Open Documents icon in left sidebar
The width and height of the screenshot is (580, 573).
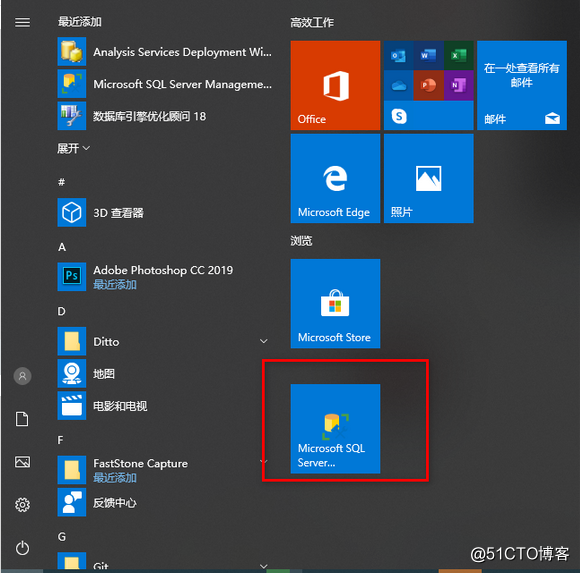coord(22,419)
